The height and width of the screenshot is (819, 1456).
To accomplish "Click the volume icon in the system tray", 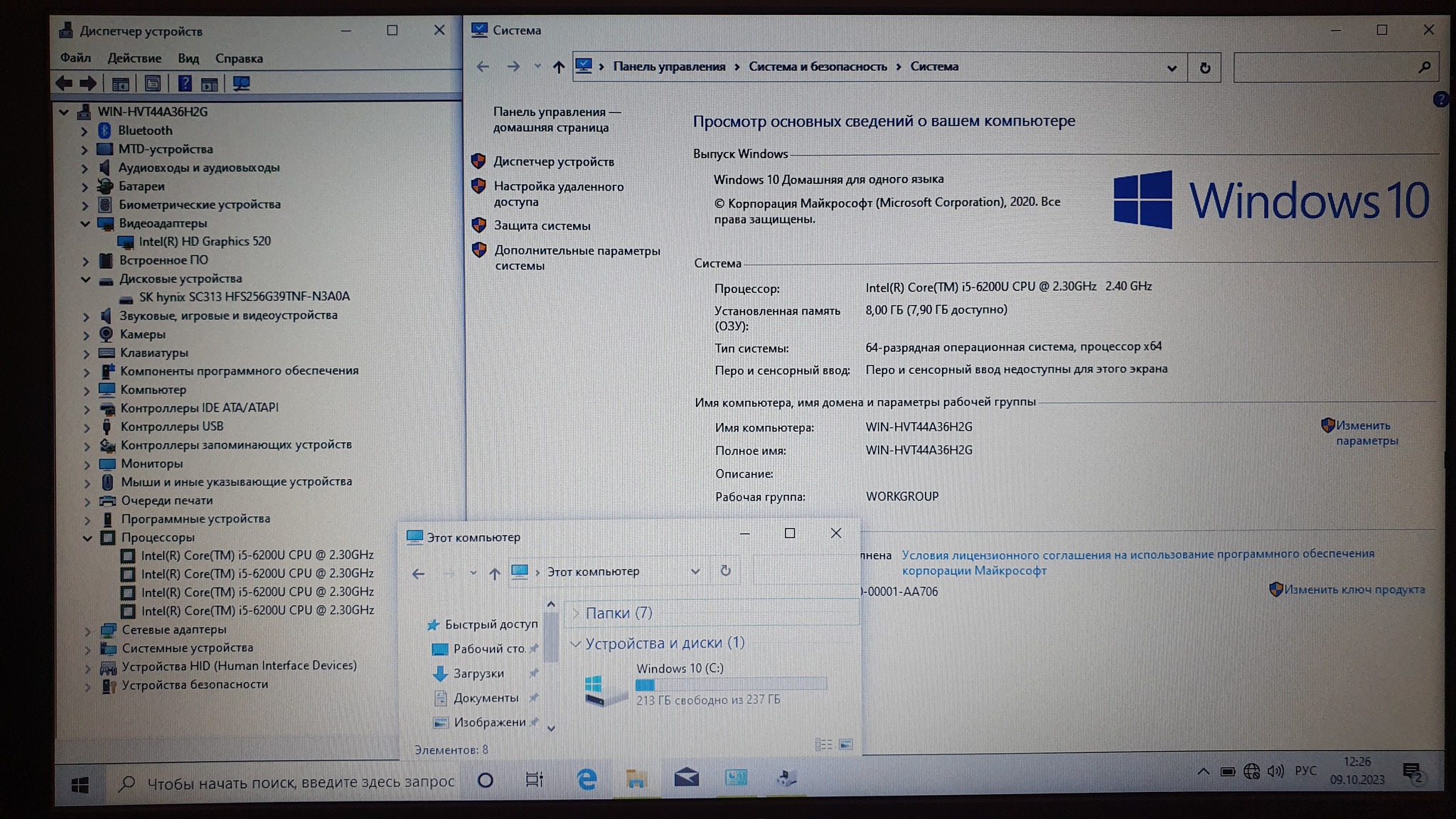I will pyautogui.click(x=1275, y=771).
